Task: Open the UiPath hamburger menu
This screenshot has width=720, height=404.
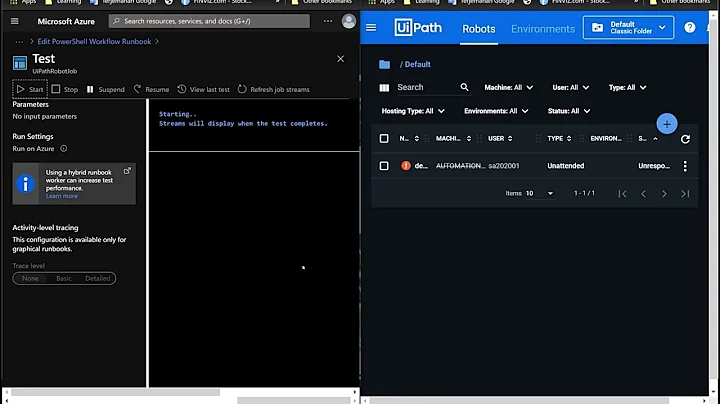Action: coord(371,28)
